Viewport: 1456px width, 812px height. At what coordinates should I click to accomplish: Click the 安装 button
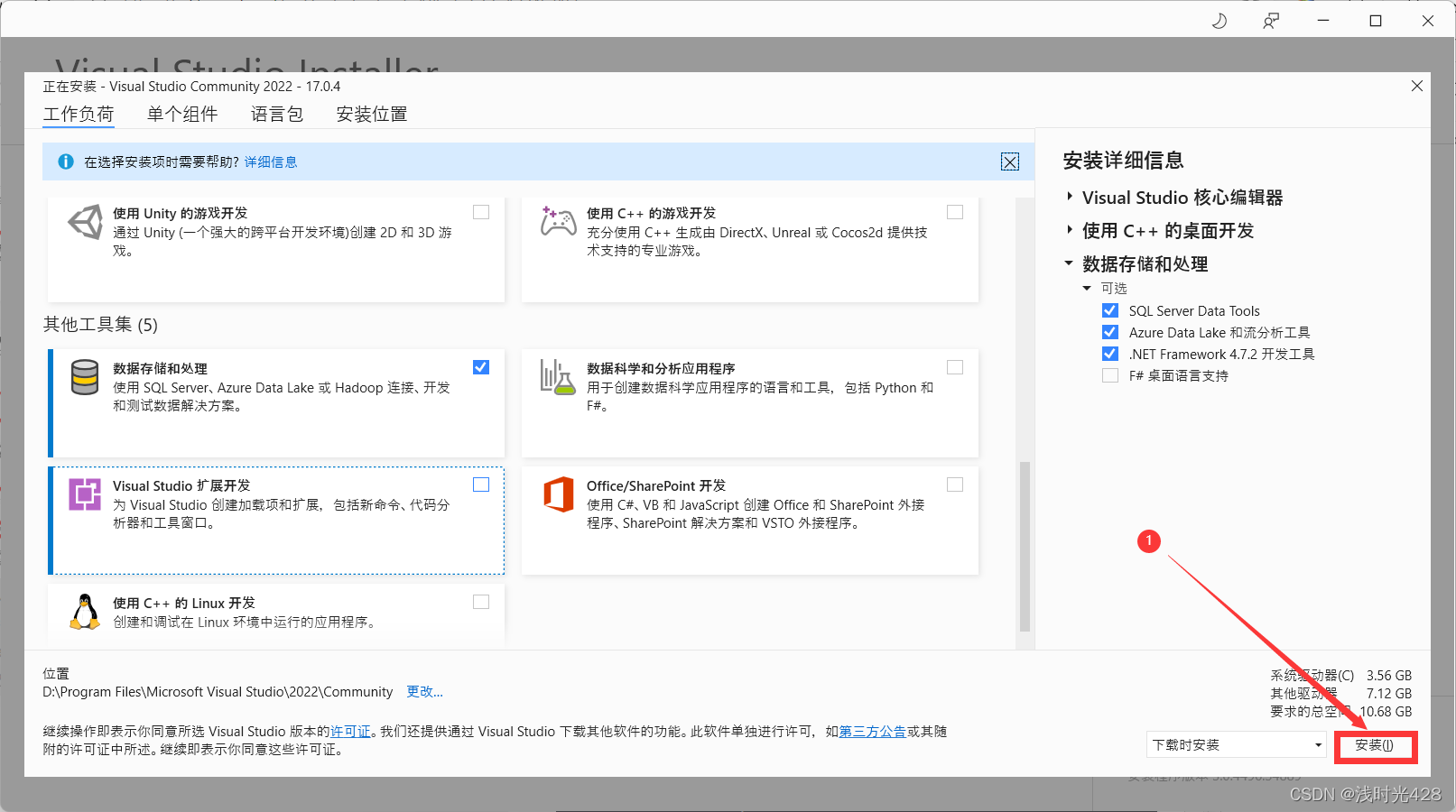click(x=1375, y=745)
